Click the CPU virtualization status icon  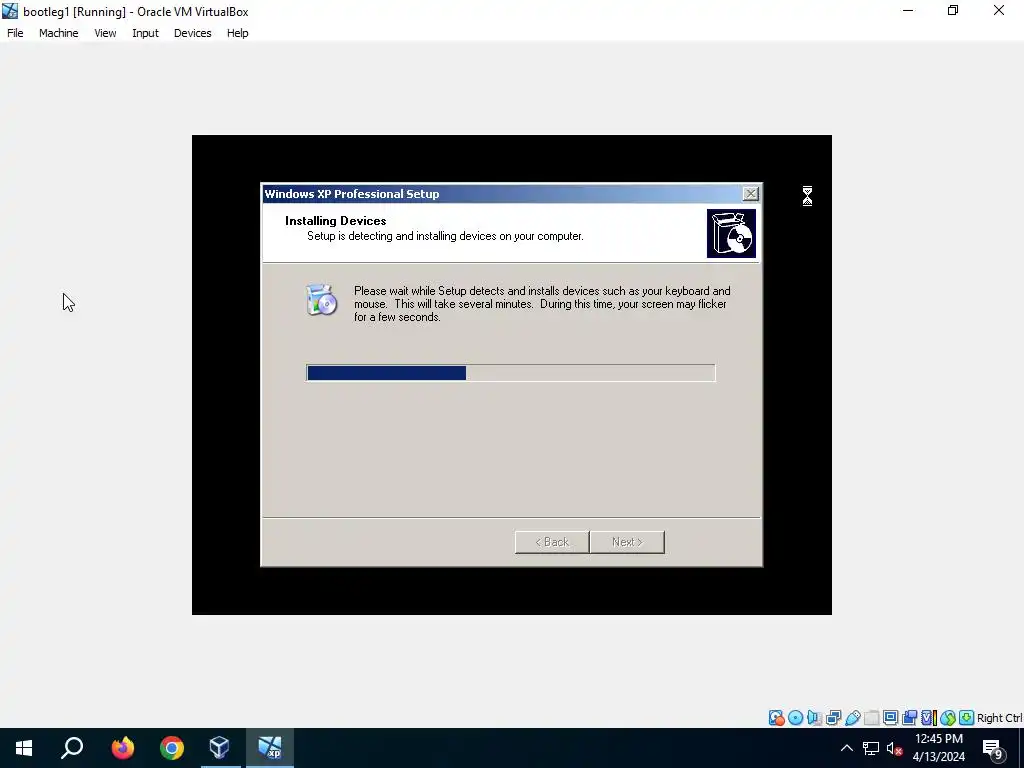click(928, 718)
